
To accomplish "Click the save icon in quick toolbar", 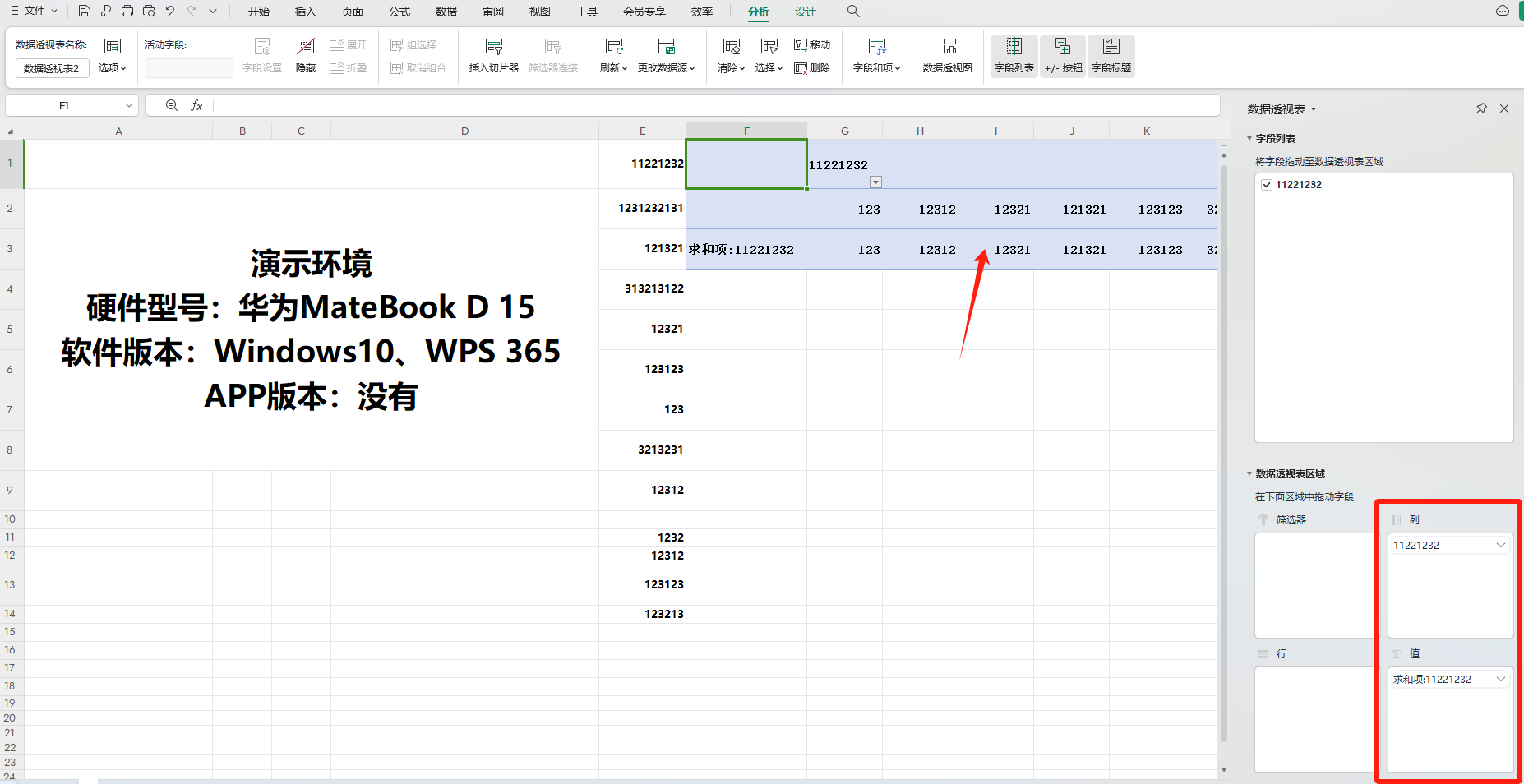I will (x=84, y=11).
